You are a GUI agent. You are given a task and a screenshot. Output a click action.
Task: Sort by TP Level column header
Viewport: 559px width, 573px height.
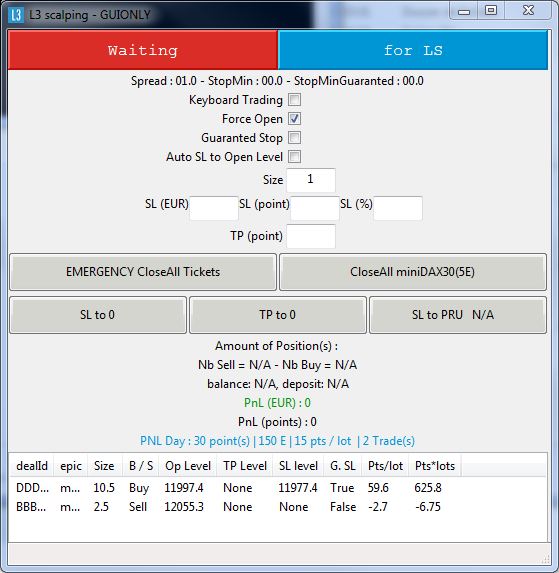pos(245,466)
